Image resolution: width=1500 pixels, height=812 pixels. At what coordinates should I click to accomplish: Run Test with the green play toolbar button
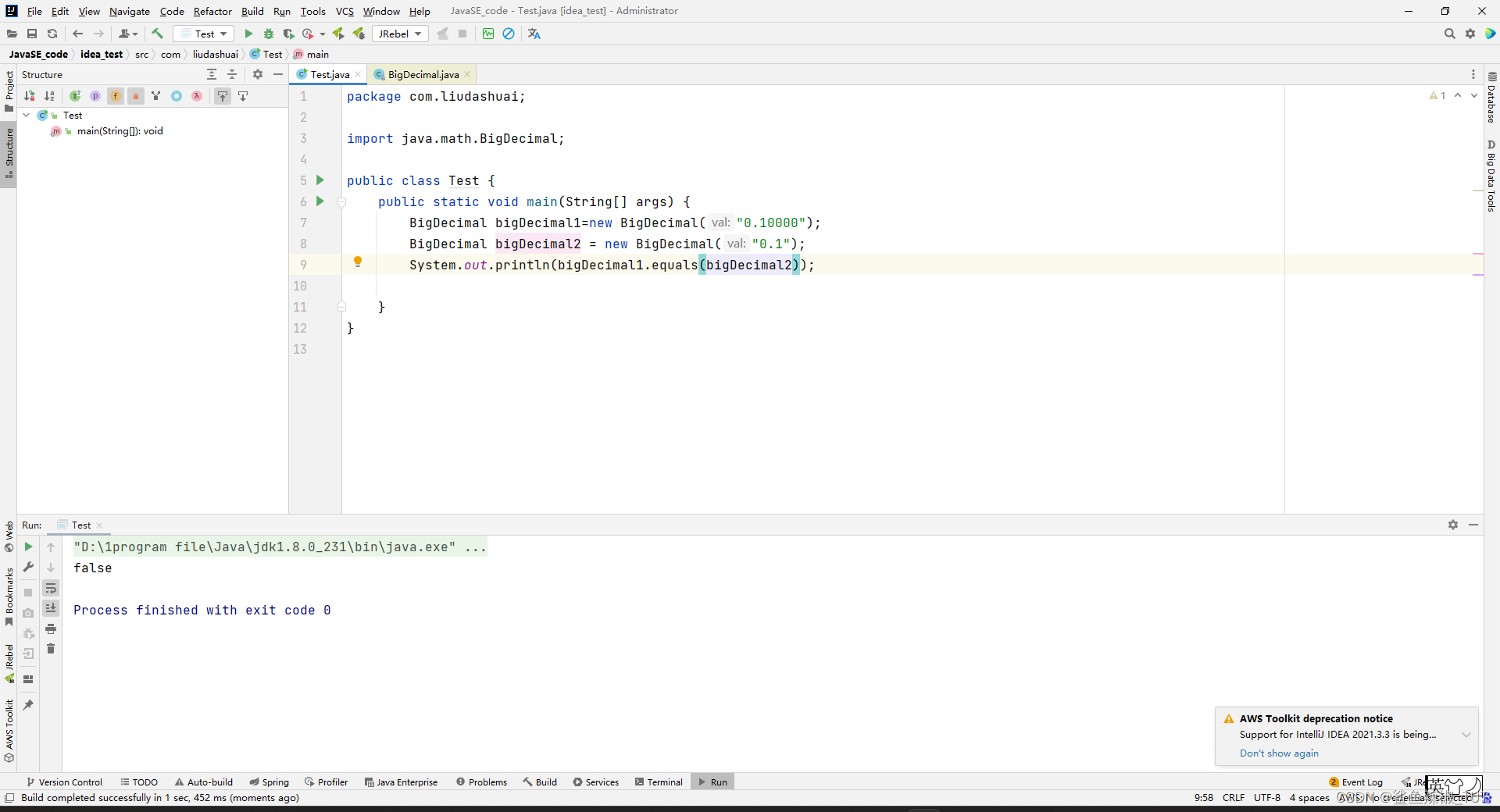pyautogui.click(x=248, y=34)
